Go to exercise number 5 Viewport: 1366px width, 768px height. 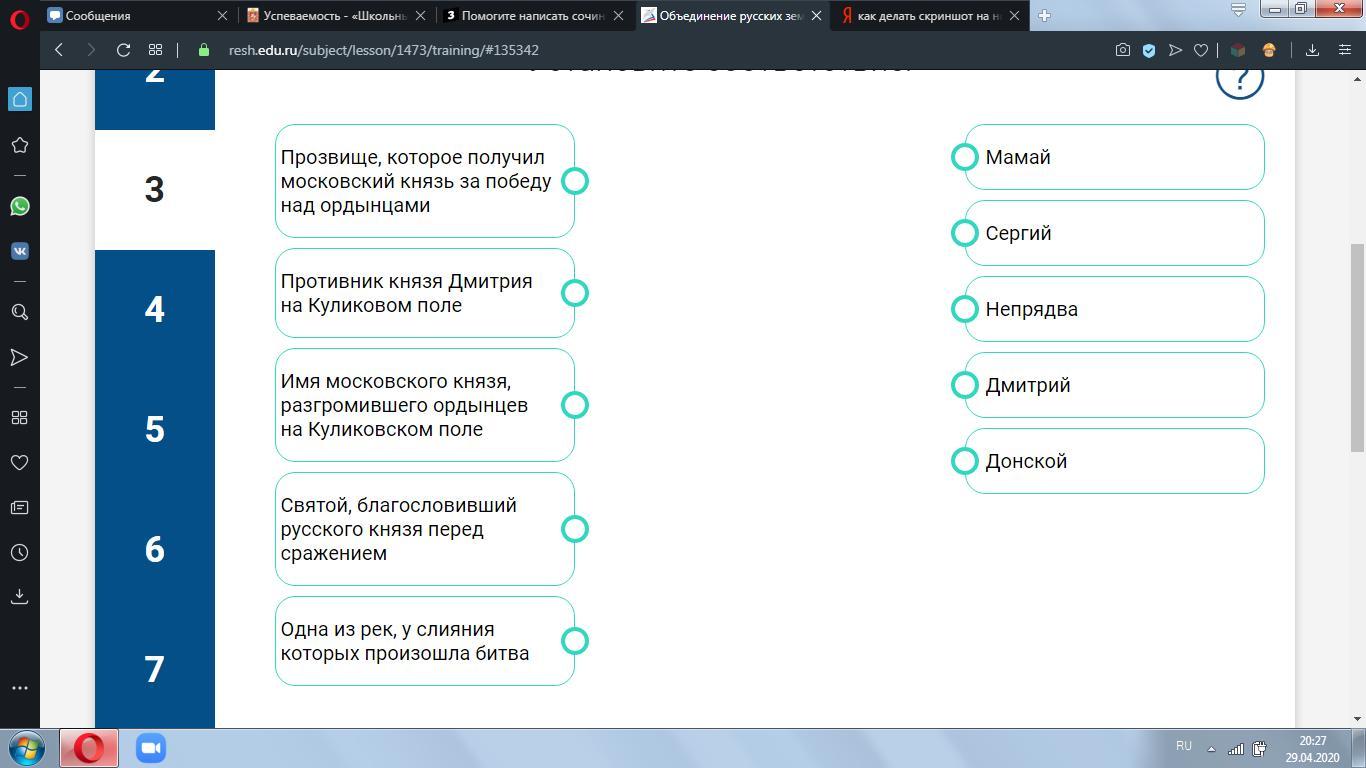point(154,429)
